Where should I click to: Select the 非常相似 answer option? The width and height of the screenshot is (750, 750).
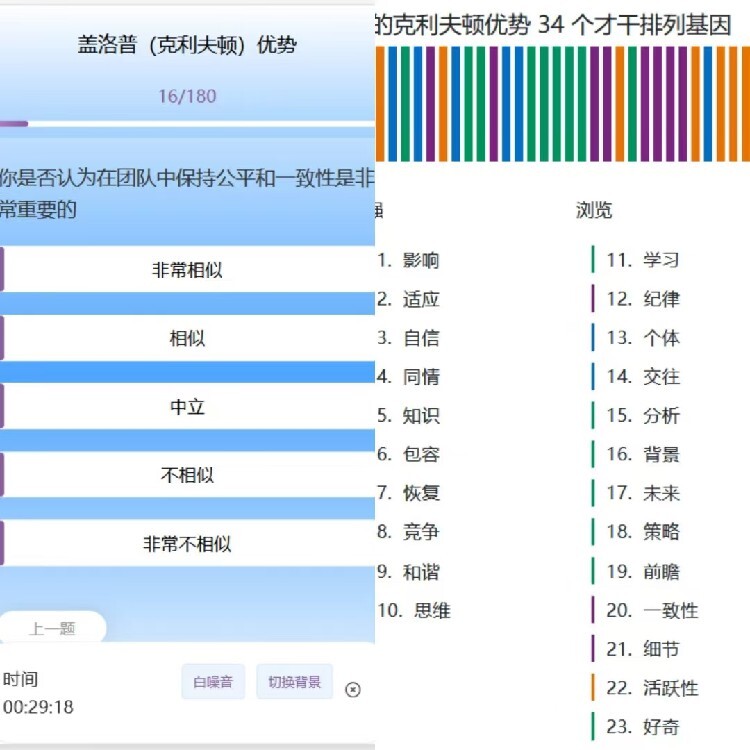click(x=187, y=269)
